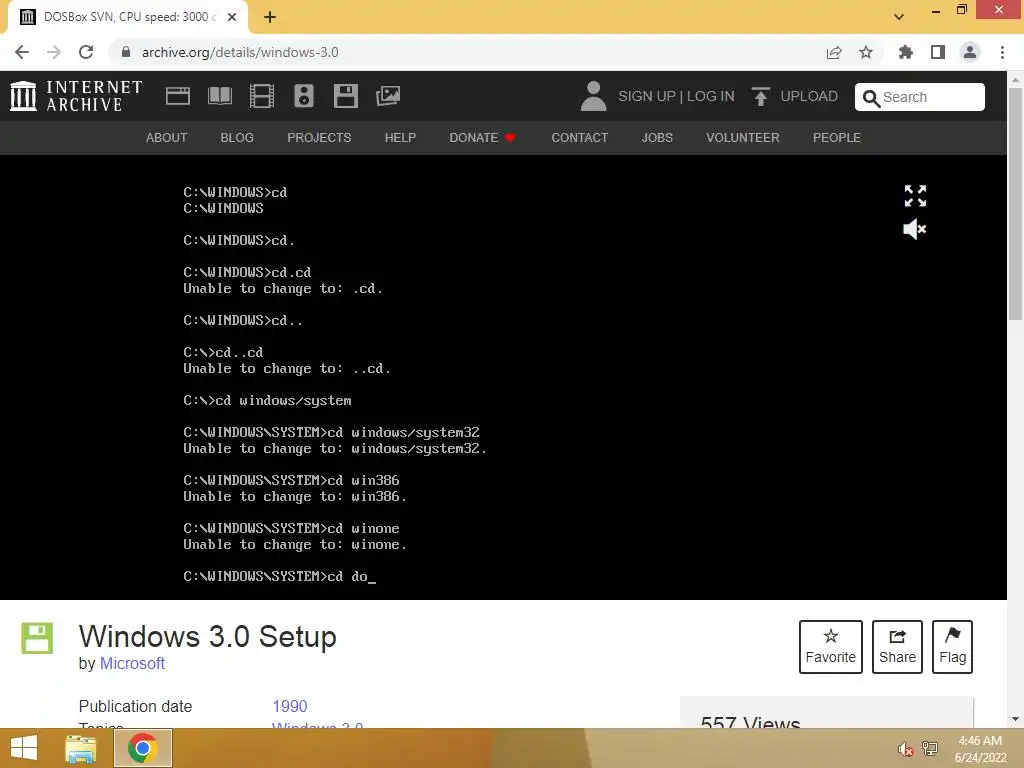Click the Flag button
Viewport: 1024px width, 768px height.
click(x=953, y=647)
